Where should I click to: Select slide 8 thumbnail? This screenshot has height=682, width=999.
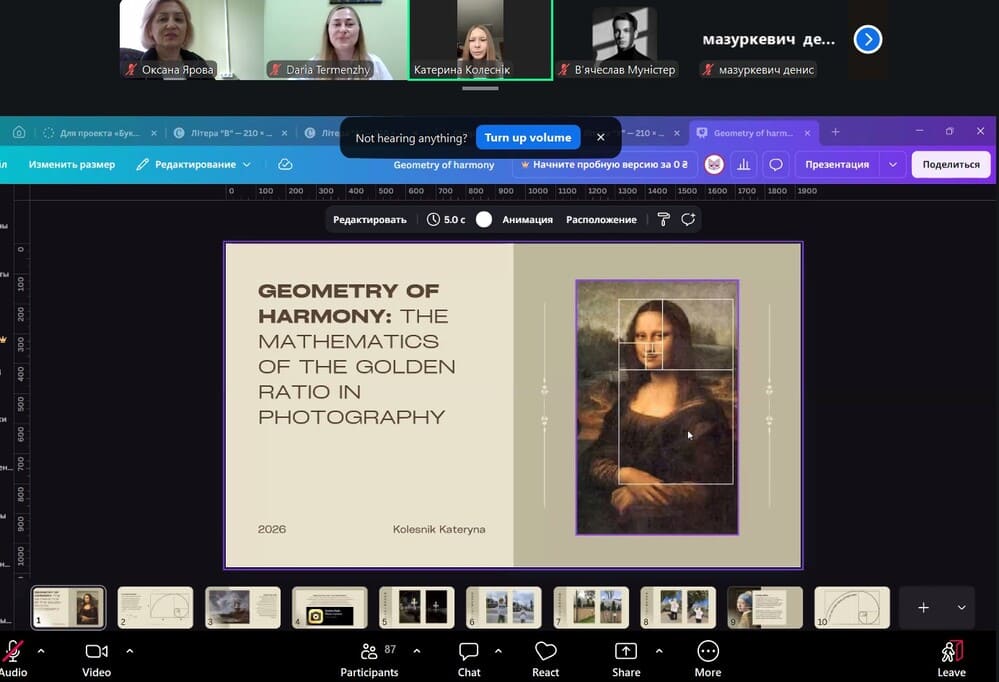[678, 607]
